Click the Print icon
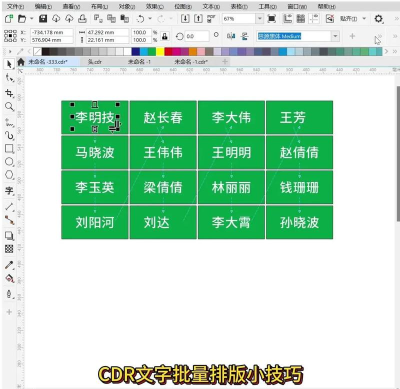This screenshot has width=400, height=389. pos(82,19)
